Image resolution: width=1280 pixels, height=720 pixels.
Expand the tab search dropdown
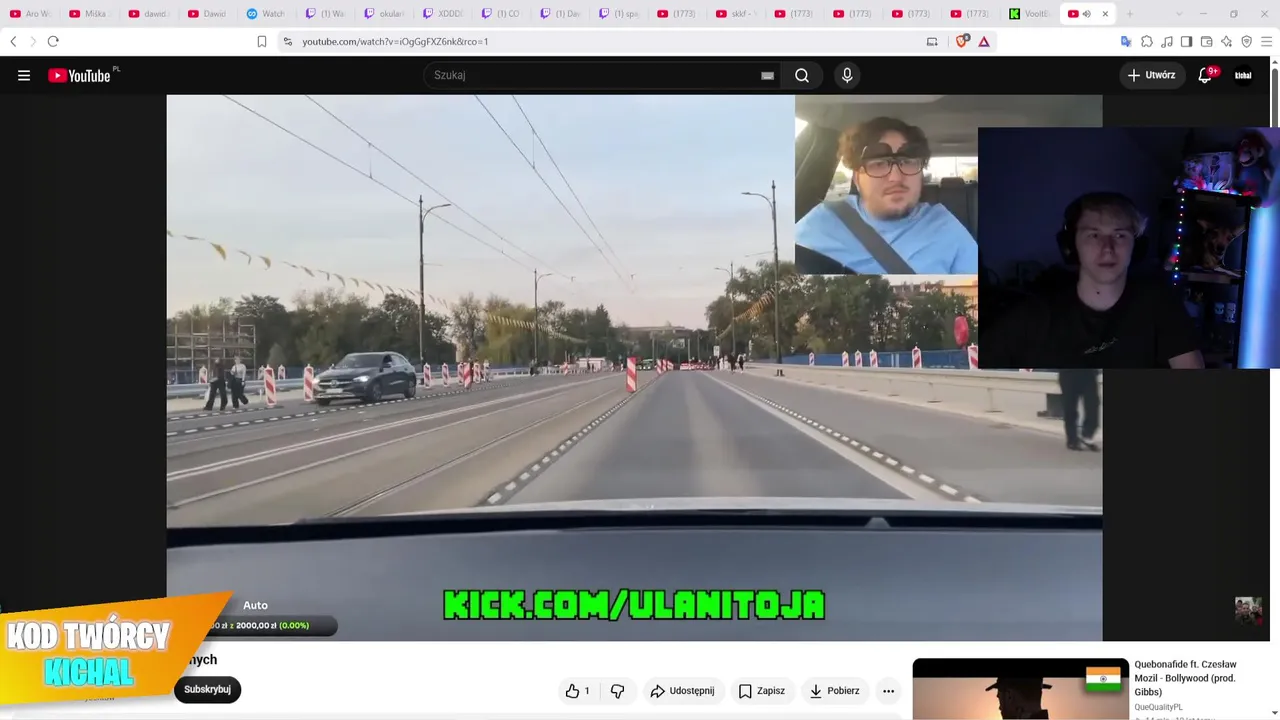(x=1179, y=14)
